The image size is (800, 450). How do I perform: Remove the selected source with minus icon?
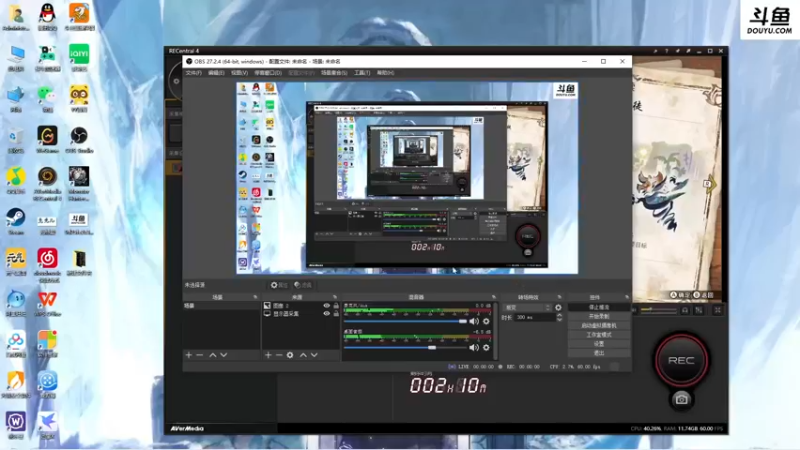pos(279,355)
